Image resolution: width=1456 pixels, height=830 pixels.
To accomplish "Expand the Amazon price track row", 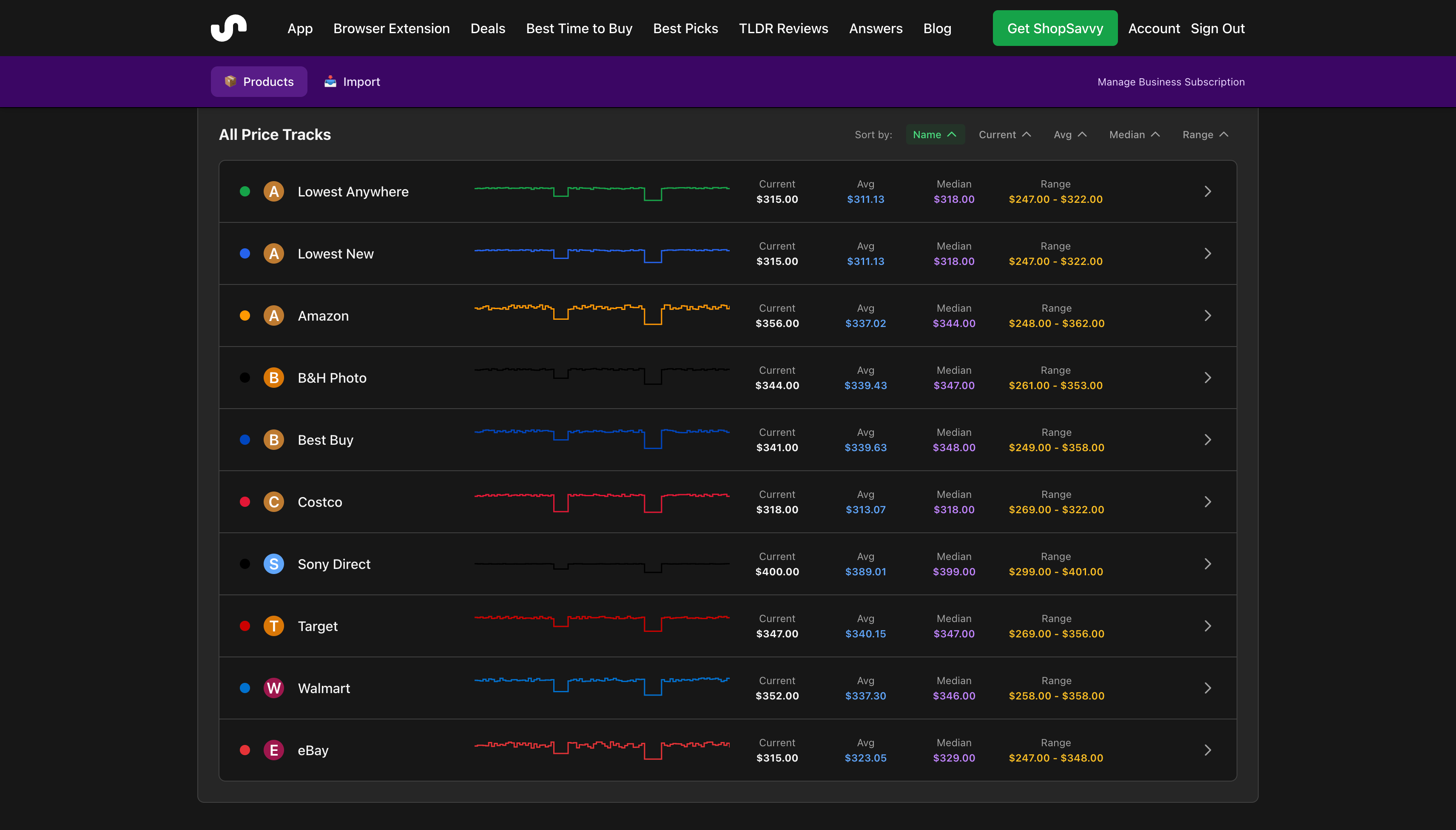I will (1208, 315).
